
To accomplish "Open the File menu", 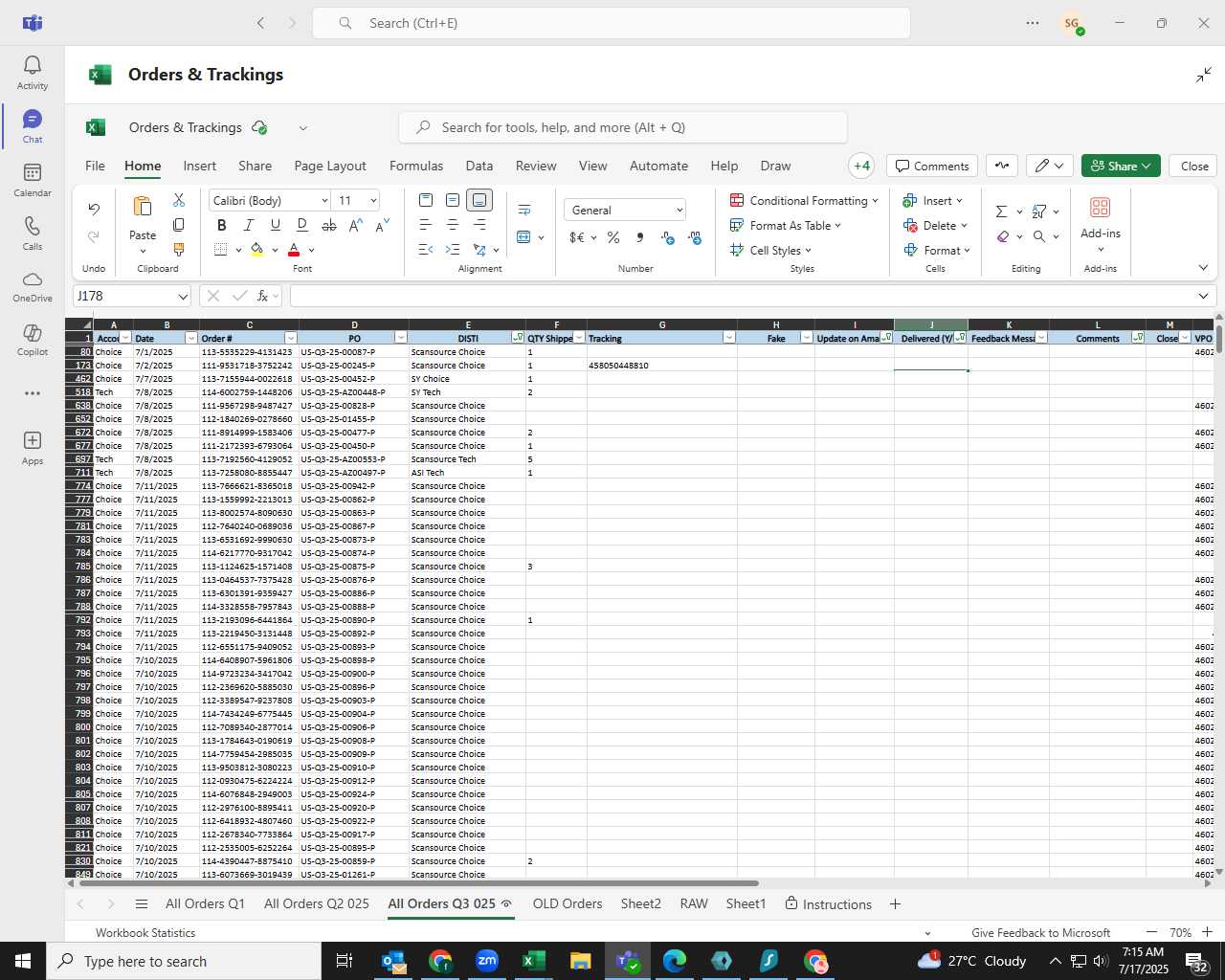I will (x=95, y=166).
